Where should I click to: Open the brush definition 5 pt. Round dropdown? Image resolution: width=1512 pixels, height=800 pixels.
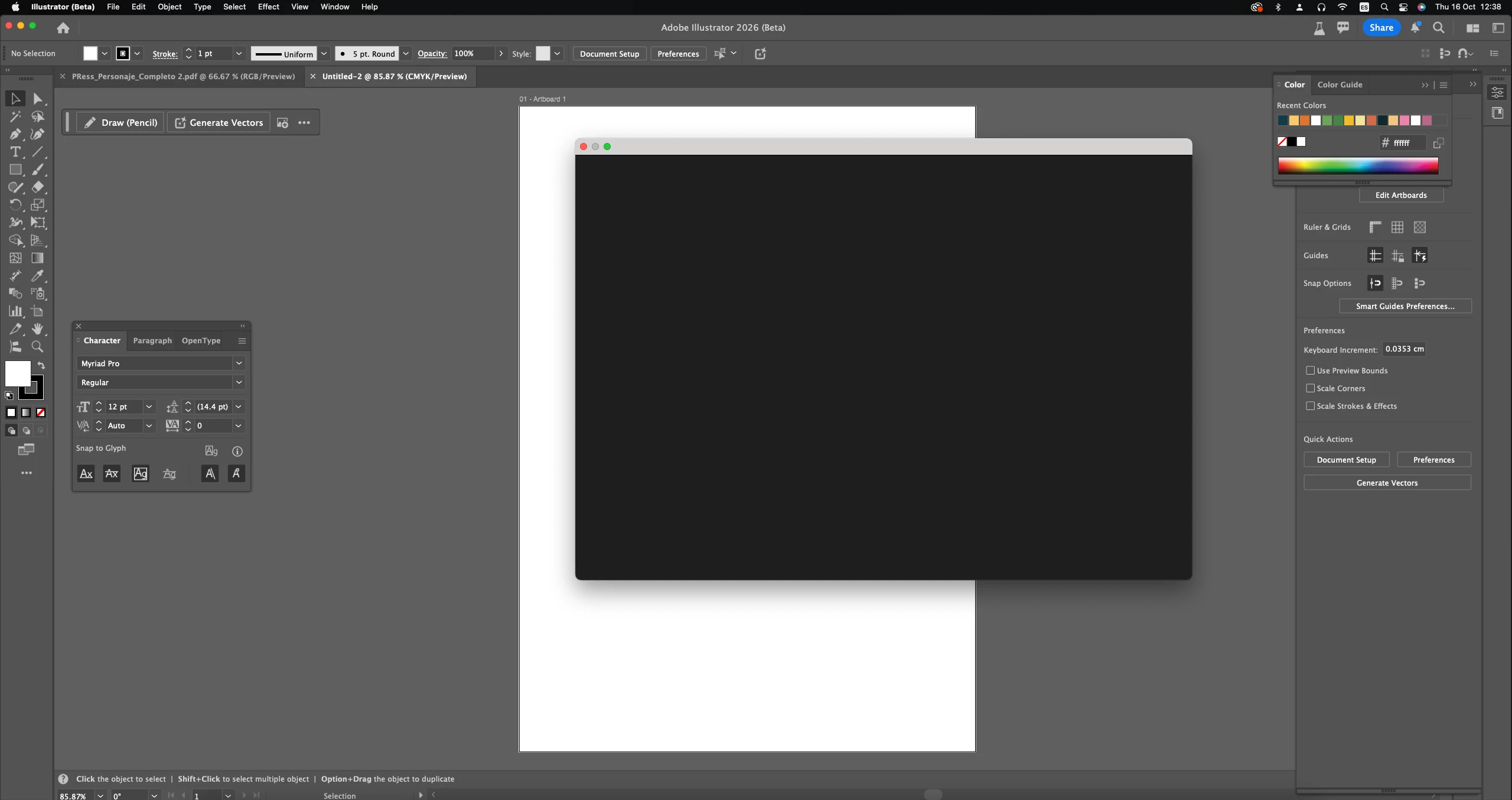(406, 54)
